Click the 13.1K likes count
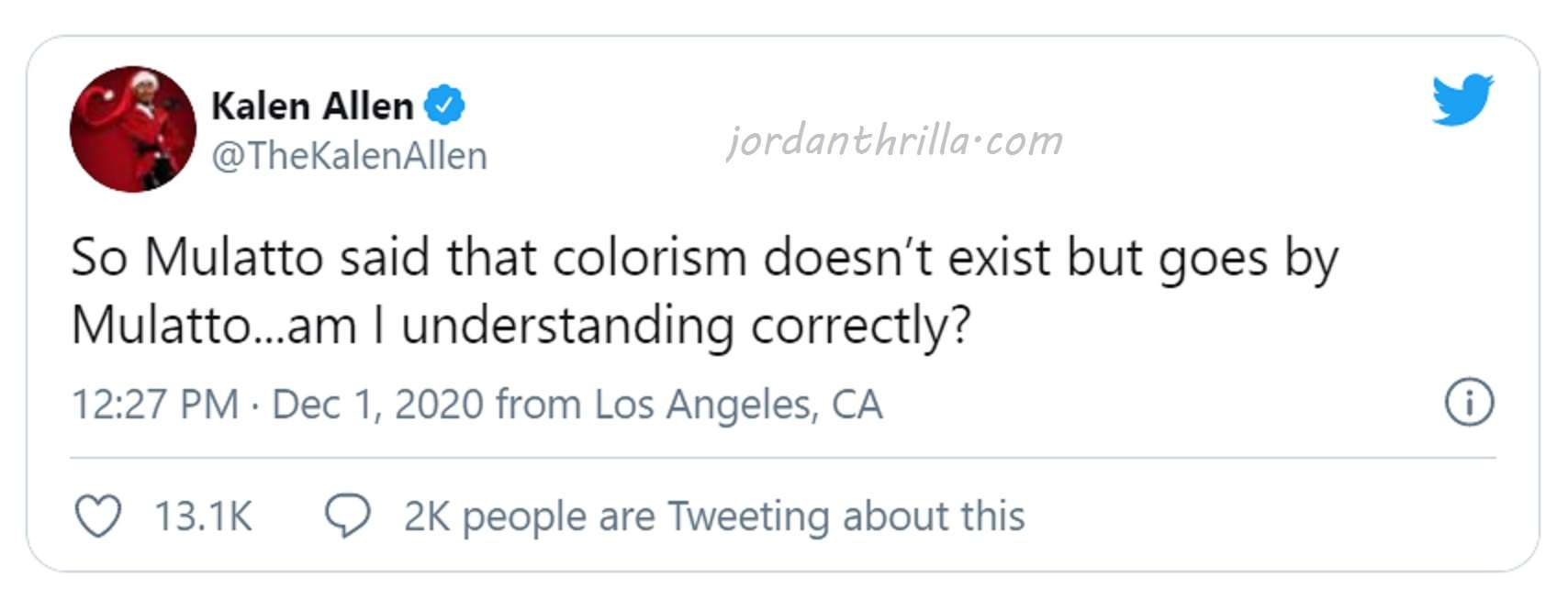Screen dimensions: 1568x611 203,517
